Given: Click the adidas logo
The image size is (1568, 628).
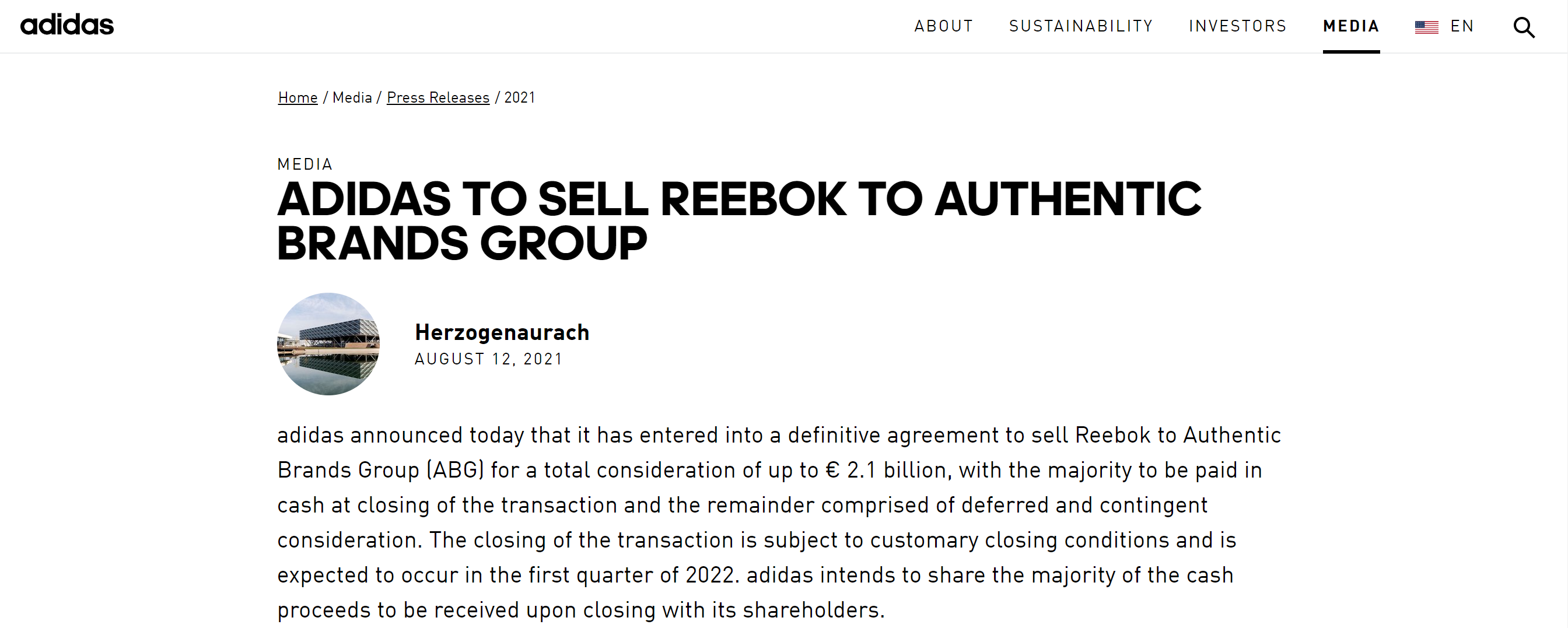Looking at the screenshot, I should pos(67,25).
